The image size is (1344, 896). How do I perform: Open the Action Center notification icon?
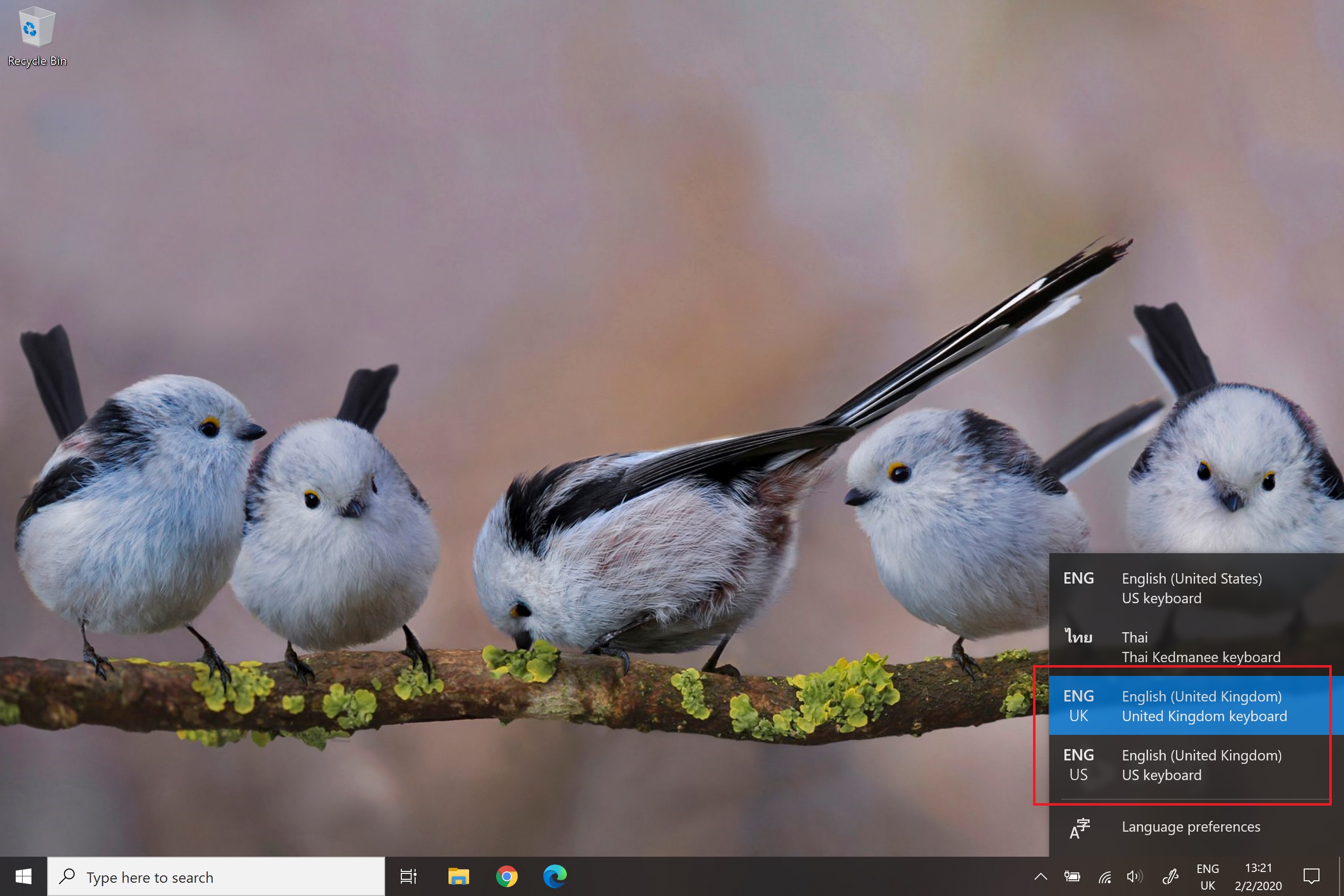pyautogui.click(x=1311, y=876)
